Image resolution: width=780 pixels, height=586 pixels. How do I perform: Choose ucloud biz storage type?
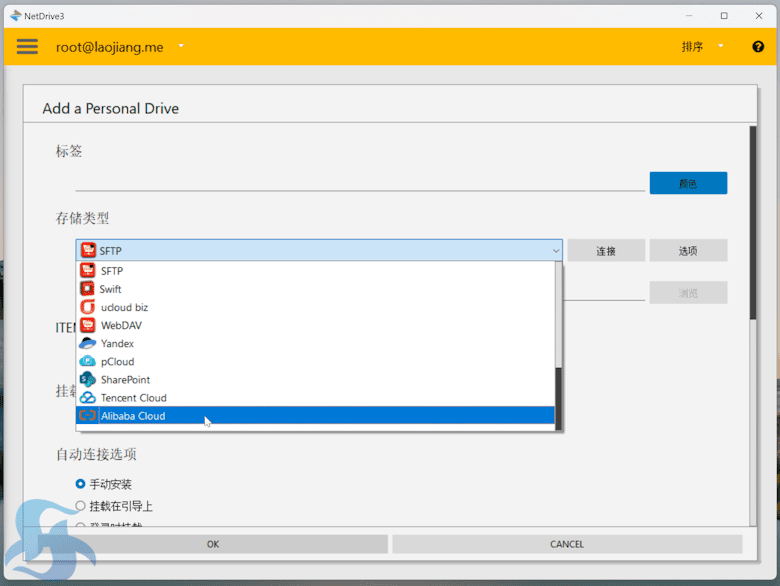click(315, 307)
